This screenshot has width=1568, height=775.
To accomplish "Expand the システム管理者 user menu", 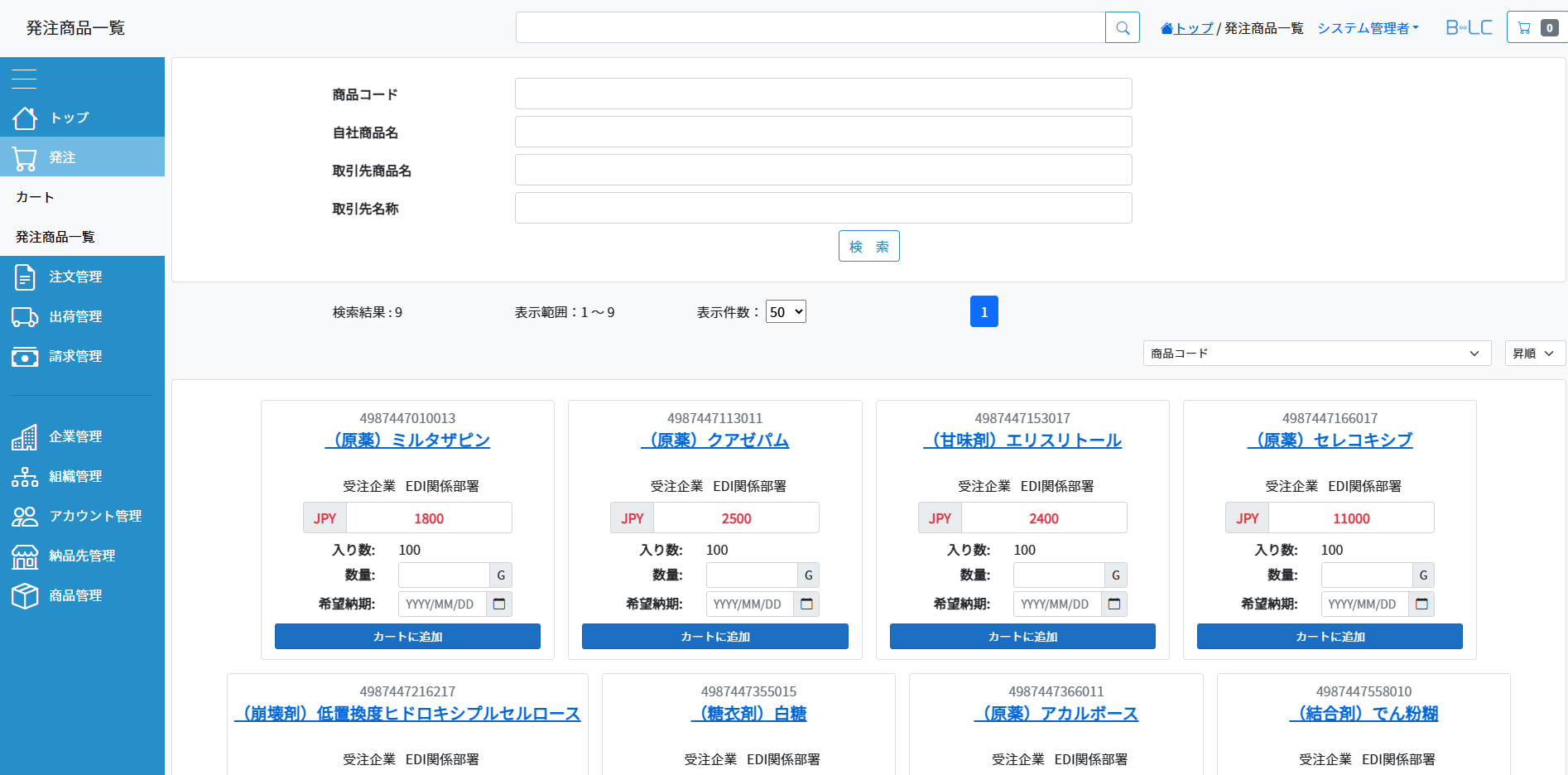I will pos(1368,28).
